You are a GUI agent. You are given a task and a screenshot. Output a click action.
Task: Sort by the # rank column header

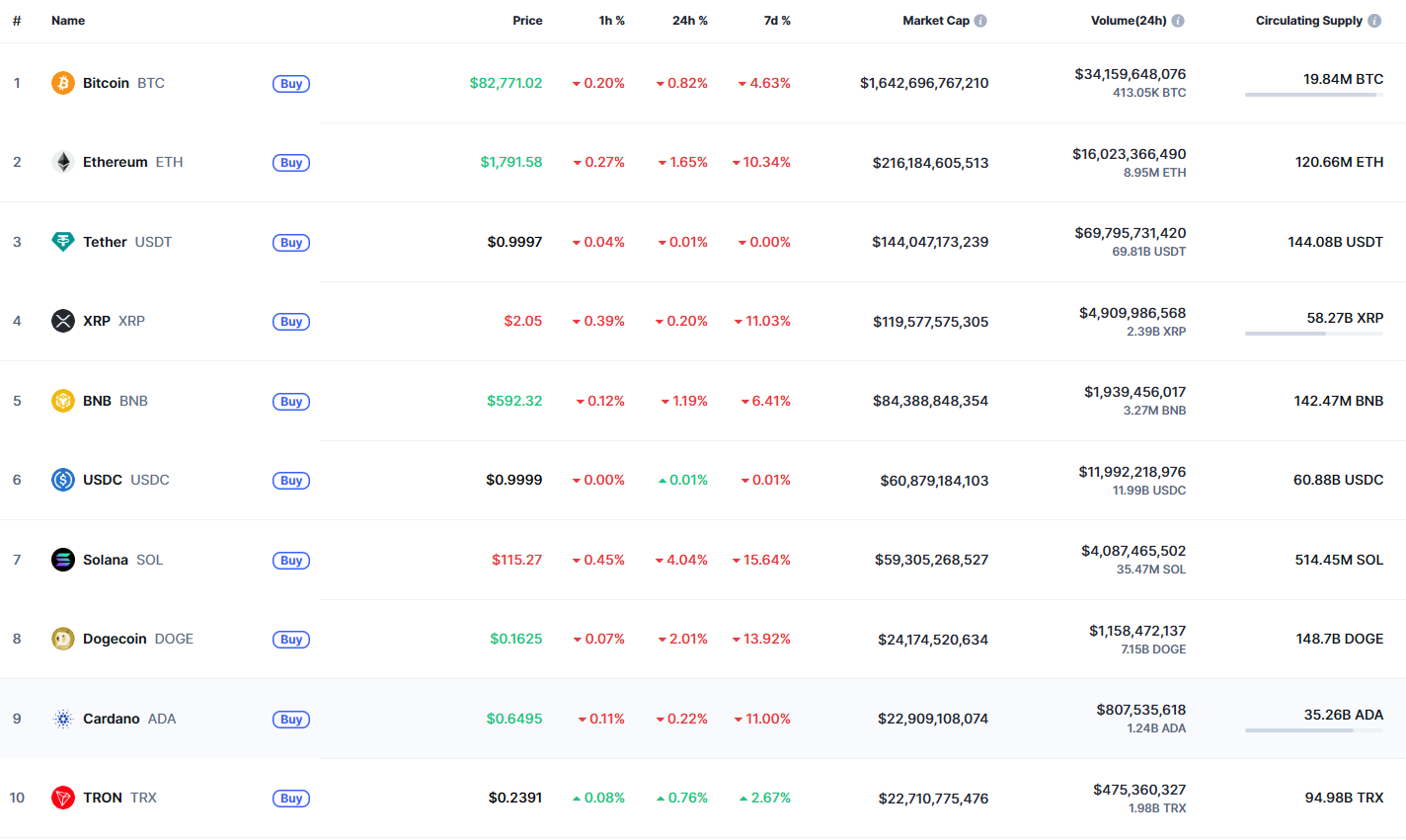(x=17, y=21)
